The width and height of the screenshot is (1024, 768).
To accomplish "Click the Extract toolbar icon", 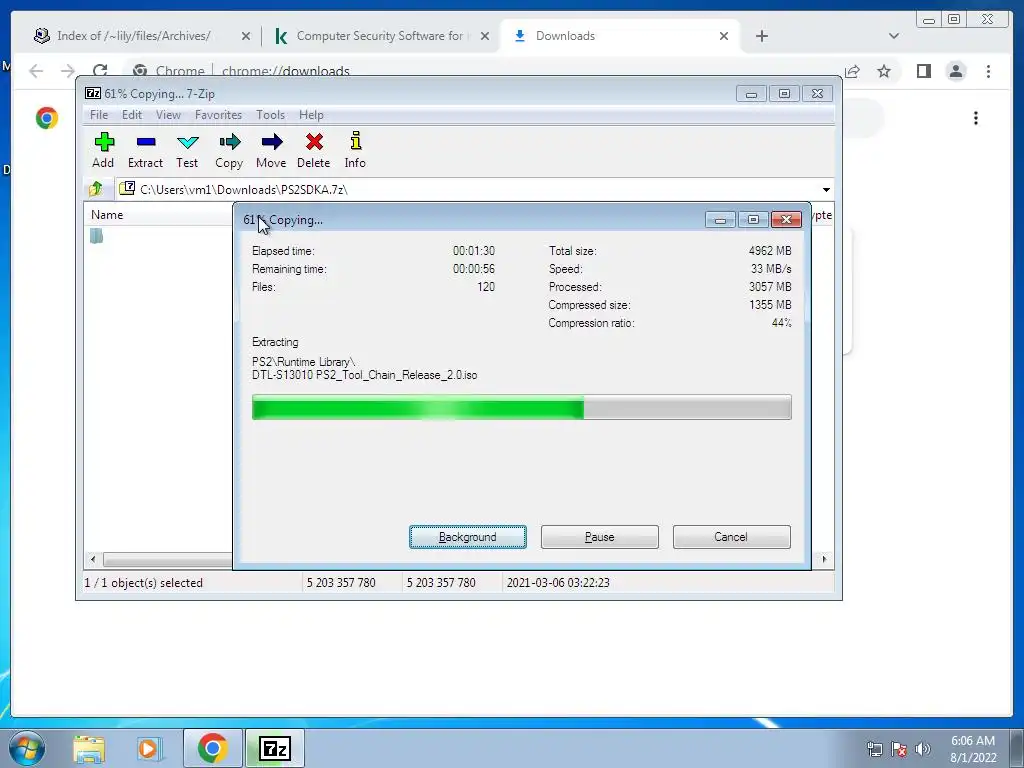I will coord(145,150).
